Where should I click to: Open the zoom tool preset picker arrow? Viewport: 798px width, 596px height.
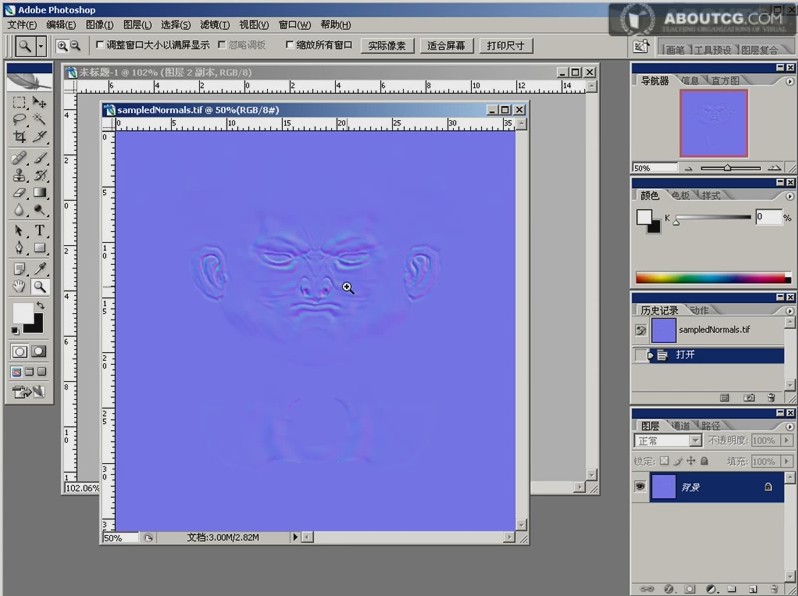41,46
